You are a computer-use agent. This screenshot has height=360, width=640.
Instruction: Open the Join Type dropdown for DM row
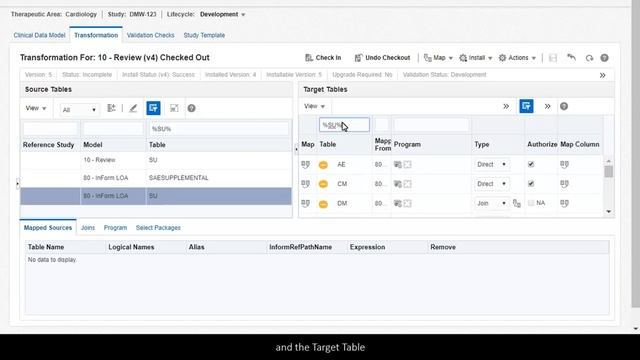[x=491, y=203]
